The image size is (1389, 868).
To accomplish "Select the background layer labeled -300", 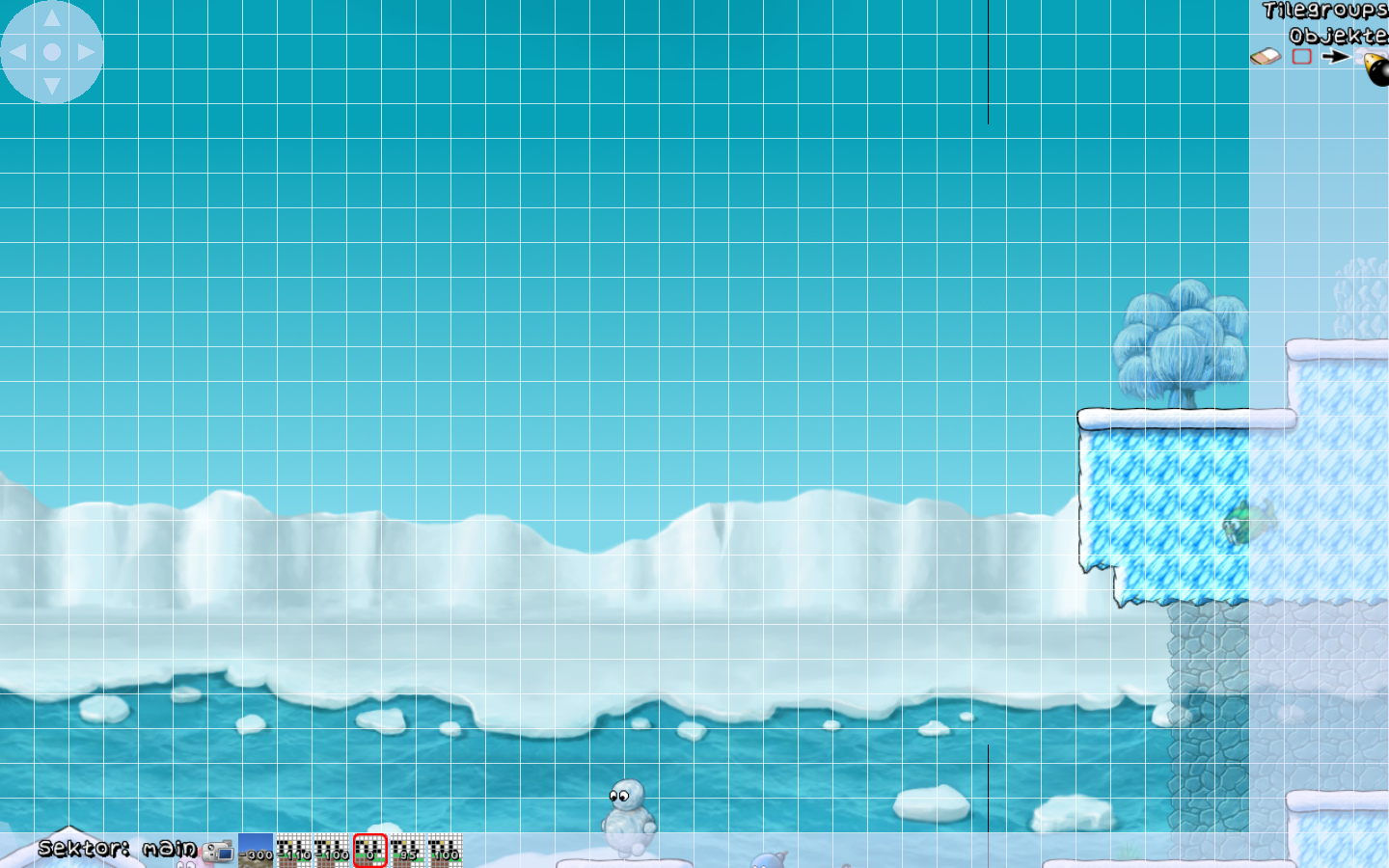I will [x=256, y=850].
